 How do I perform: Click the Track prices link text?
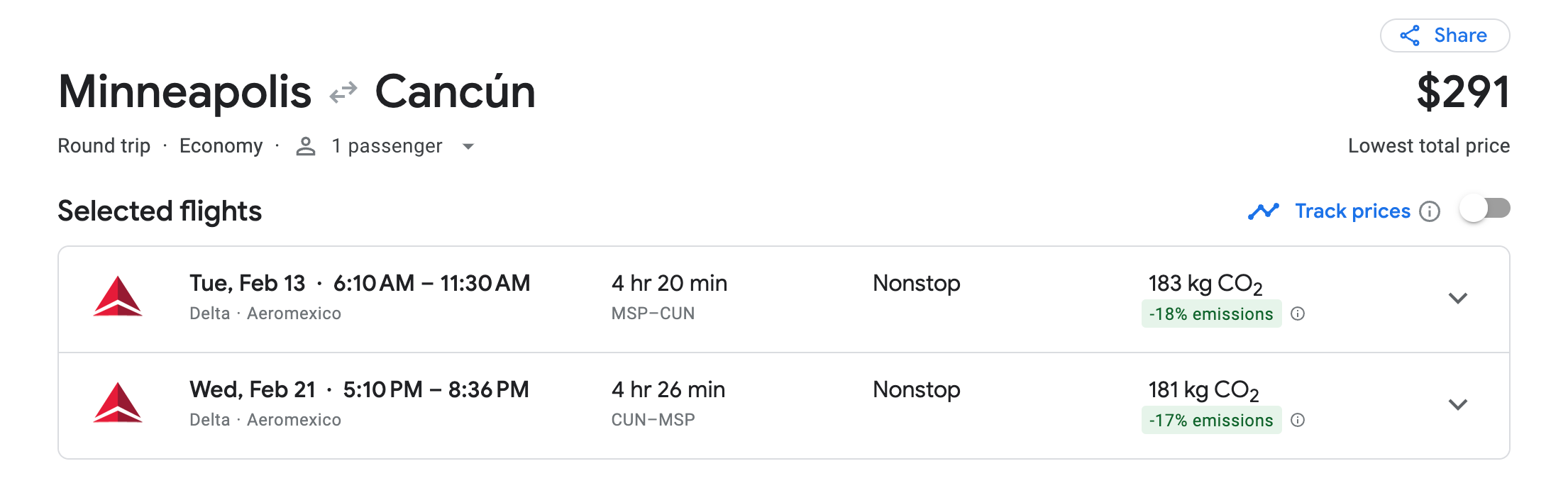pyautogui.click(x=1352, y=211)
